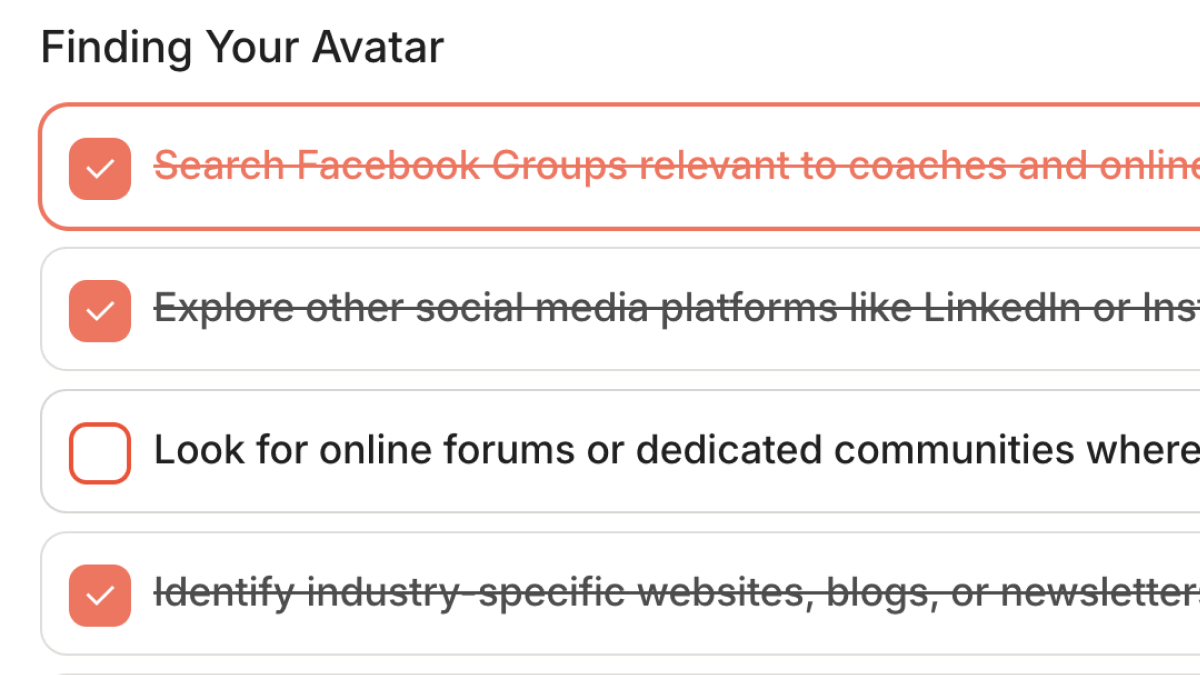Click the word "LinkedIn" in the second task
Screen dimensions: 1200x675
(x=1001, y=309)
